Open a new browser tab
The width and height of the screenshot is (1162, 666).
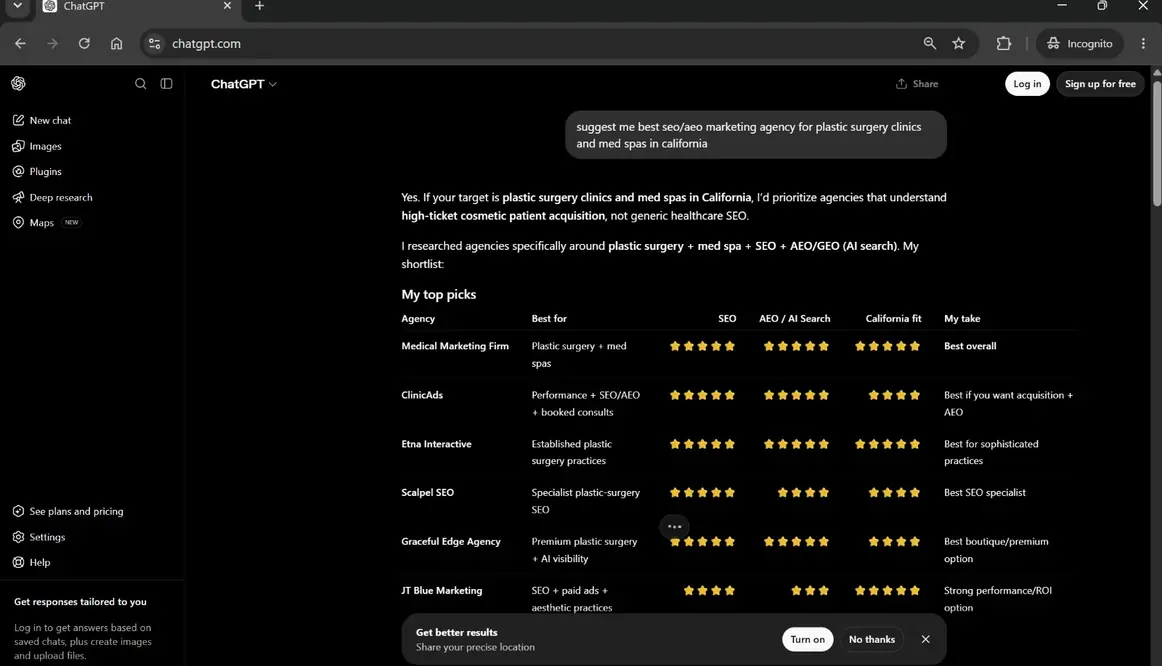259,6
